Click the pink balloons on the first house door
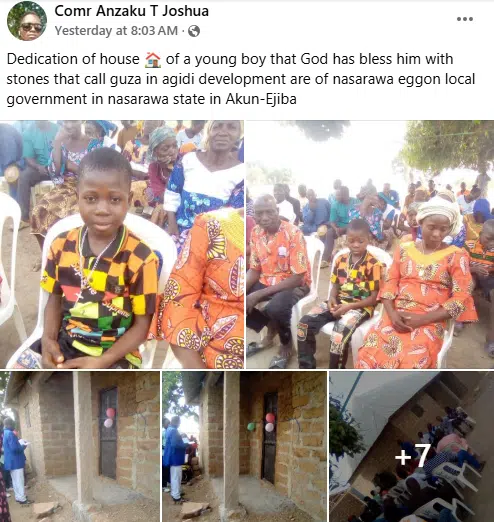Viewport: 494px width, 522px height. click(110, 418)
